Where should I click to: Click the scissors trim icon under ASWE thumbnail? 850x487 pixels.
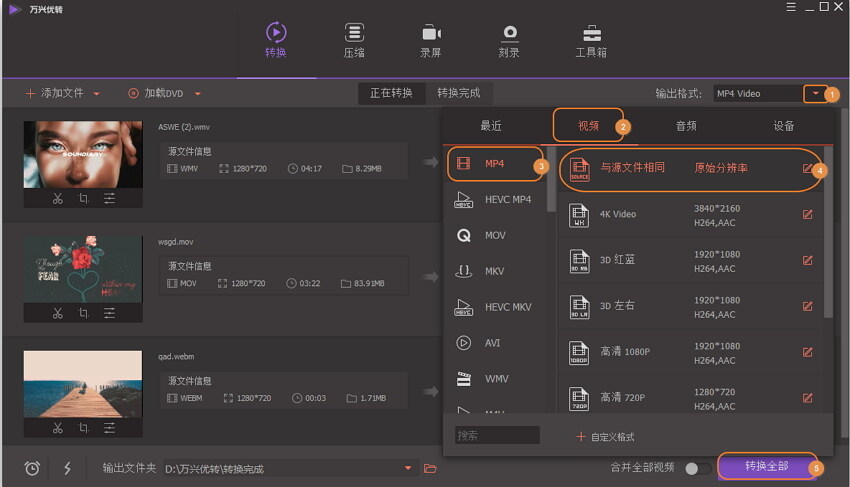pyautogui.click(x=58, y=198)
